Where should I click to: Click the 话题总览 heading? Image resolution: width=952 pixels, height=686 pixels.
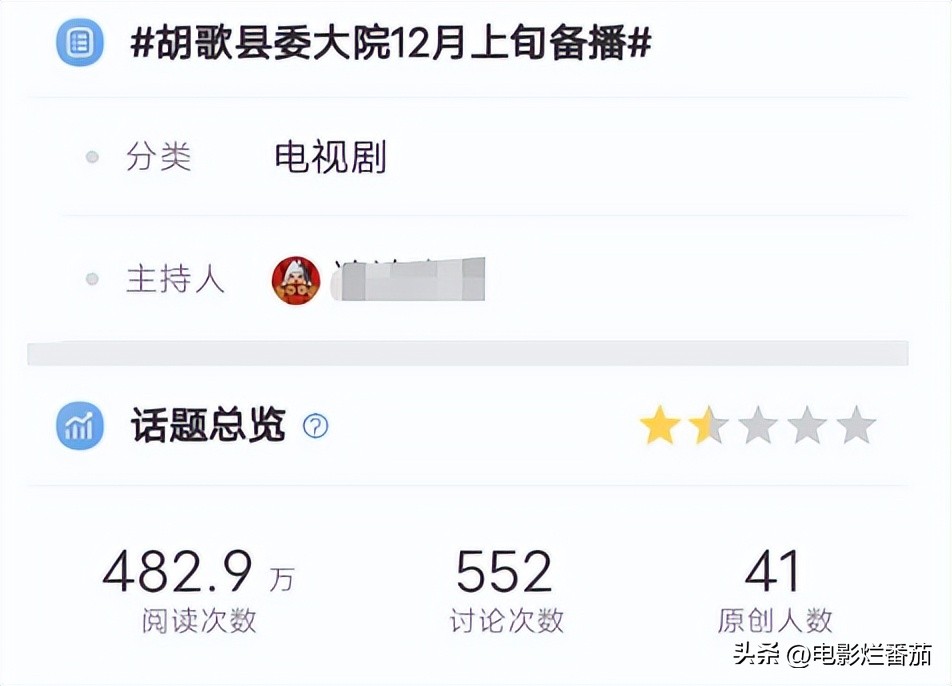pyautogui.click(x=208, y=424)
